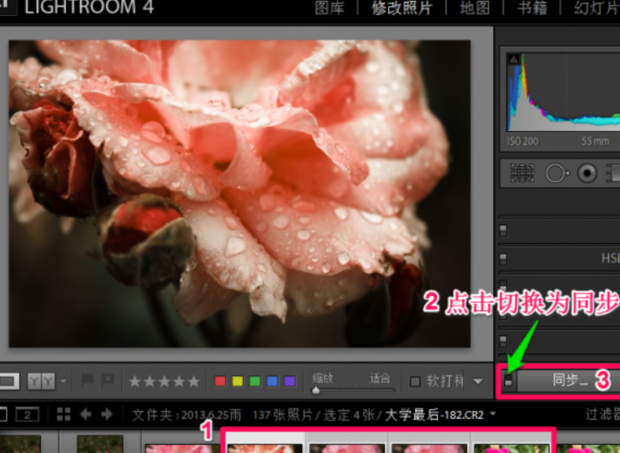The height and width of the screenshot is (453, 620).
Task: Click the 缩放 label in toolbar
Action: coord(323,379)
